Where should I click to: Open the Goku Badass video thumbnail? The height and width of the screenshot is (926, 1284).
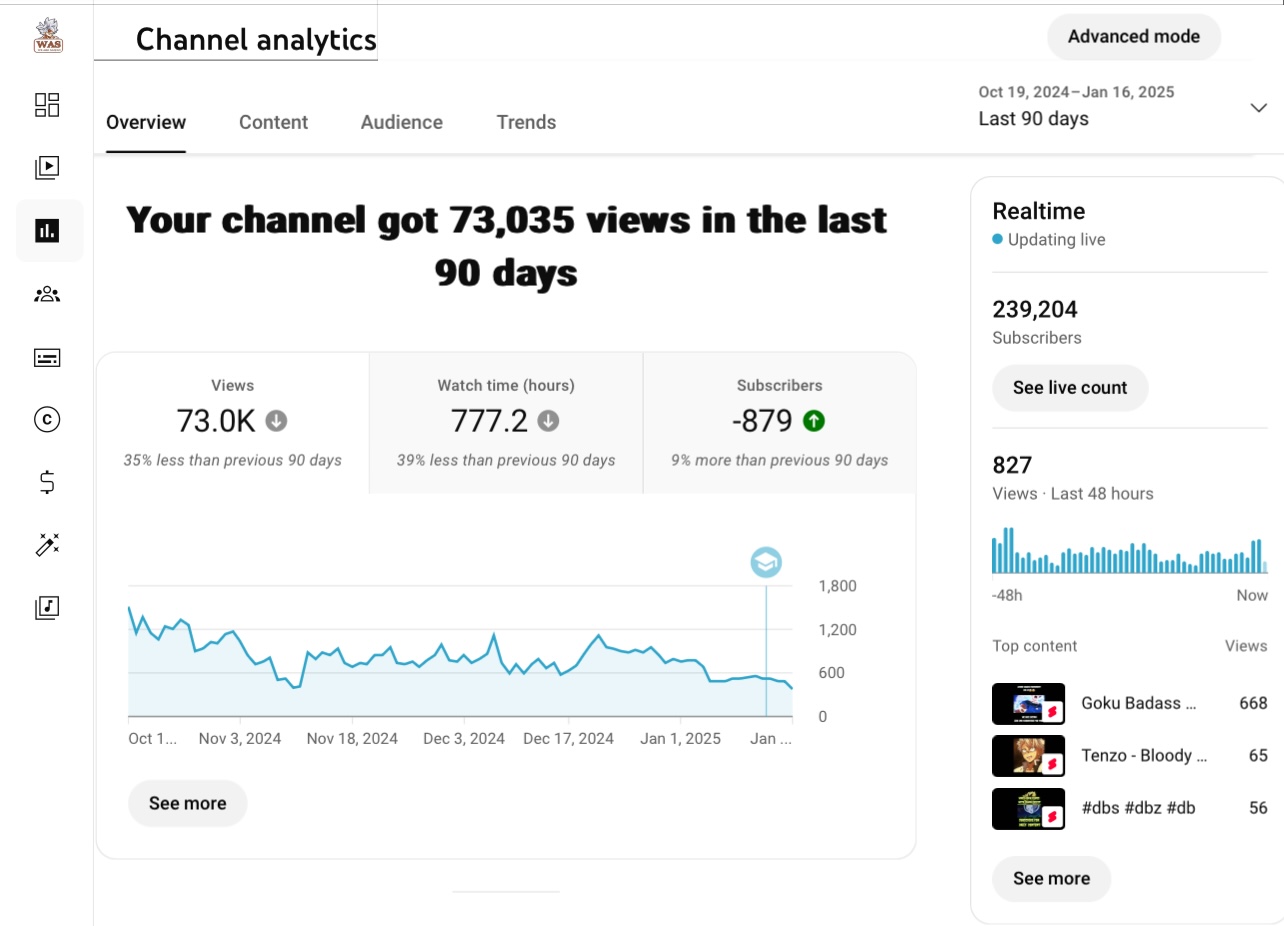click(x=1028, y=704)
